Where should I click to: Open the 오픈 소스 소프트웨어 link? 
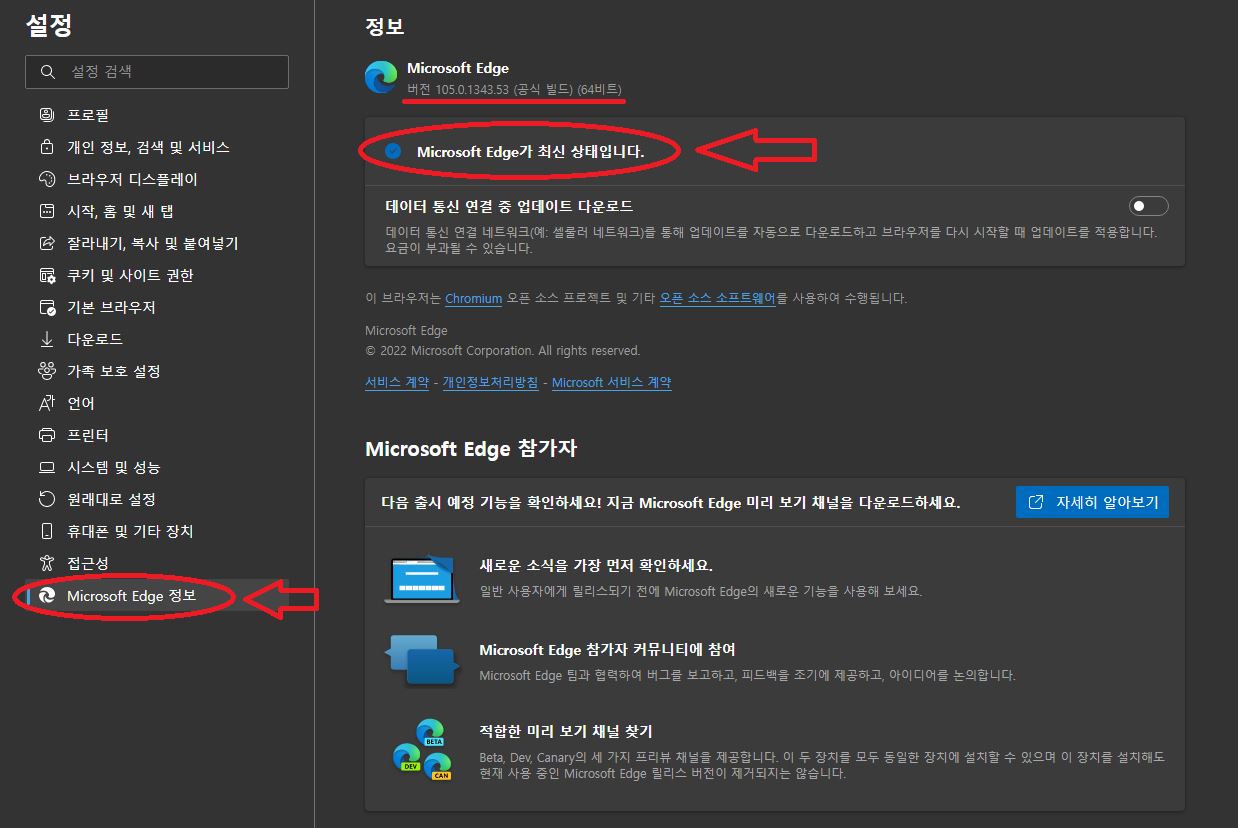(717, 298)
